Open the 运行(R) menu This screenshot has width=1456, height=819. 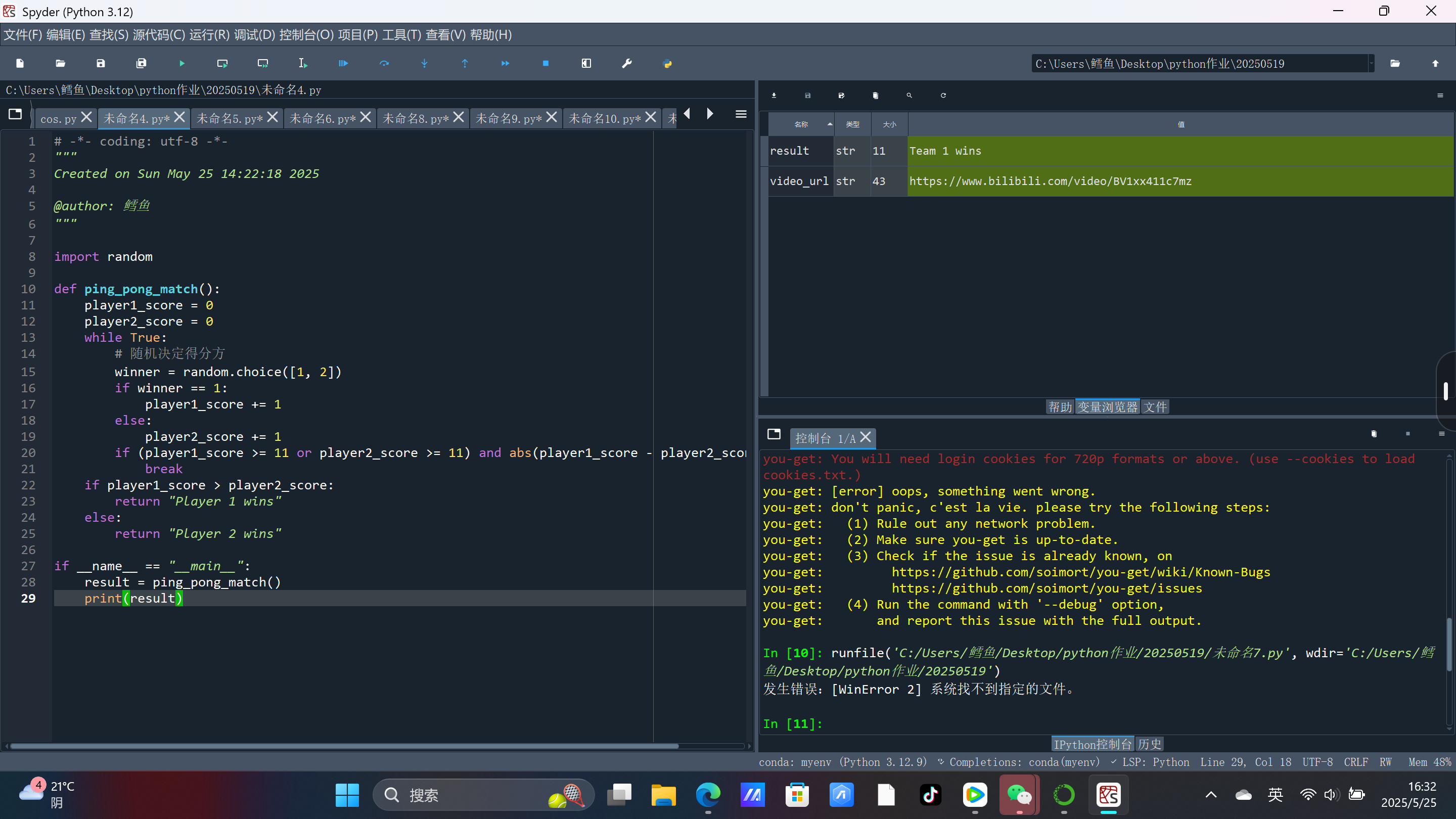(209, 35)
